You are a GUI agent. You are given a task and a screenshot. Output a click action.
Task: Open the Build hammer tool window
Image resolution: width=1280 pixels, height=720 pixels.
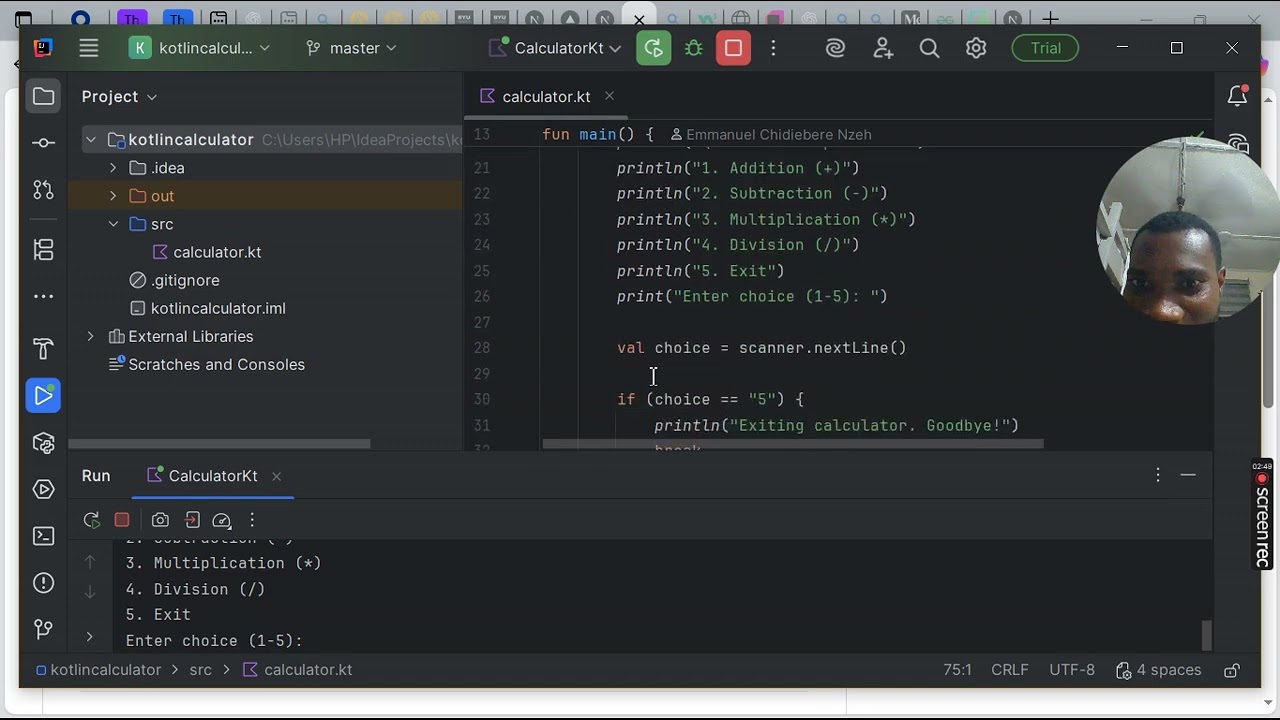tap(43, 349)
